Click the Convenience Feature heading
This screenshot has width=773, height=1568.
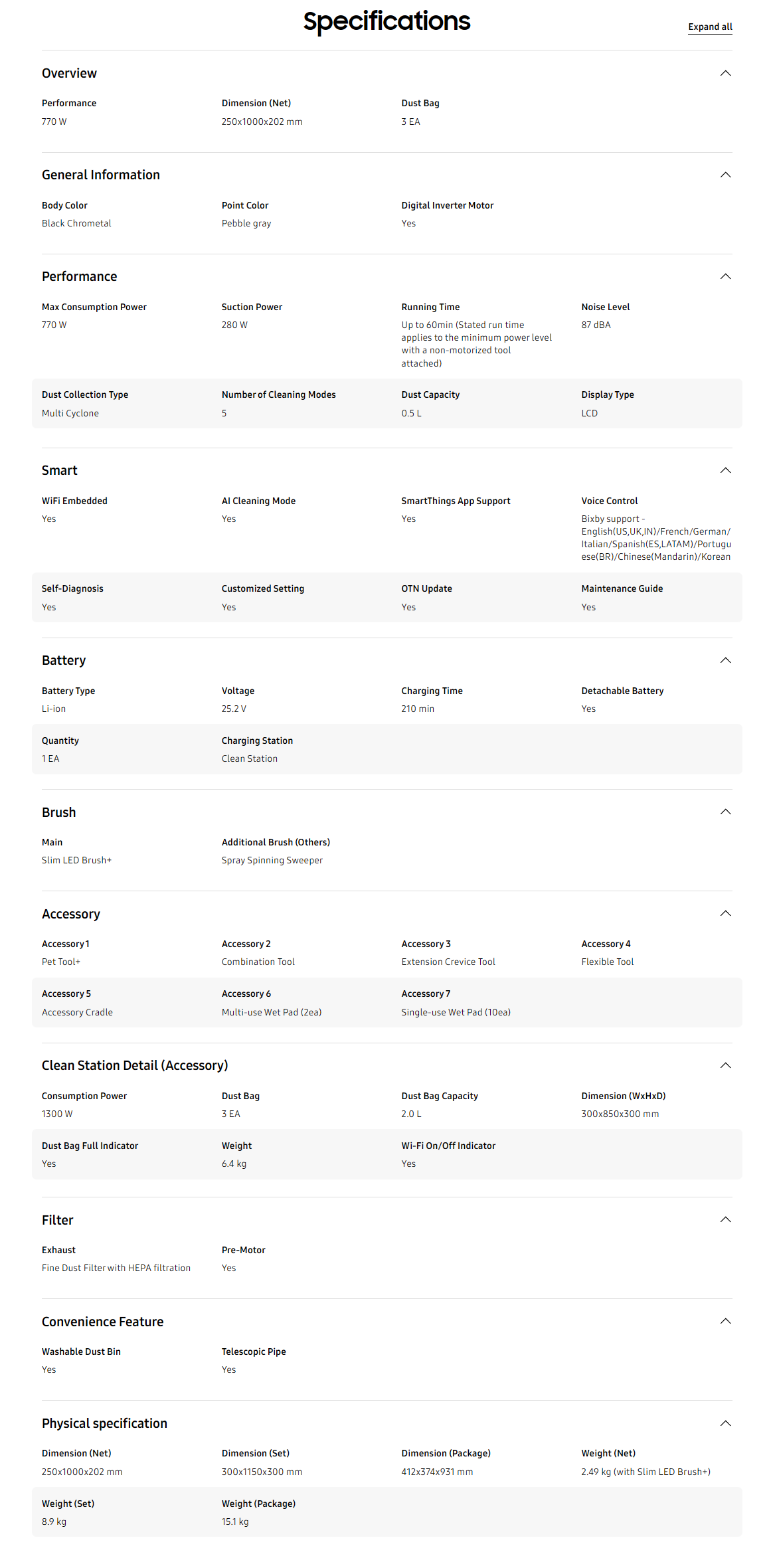[102, 1322]
